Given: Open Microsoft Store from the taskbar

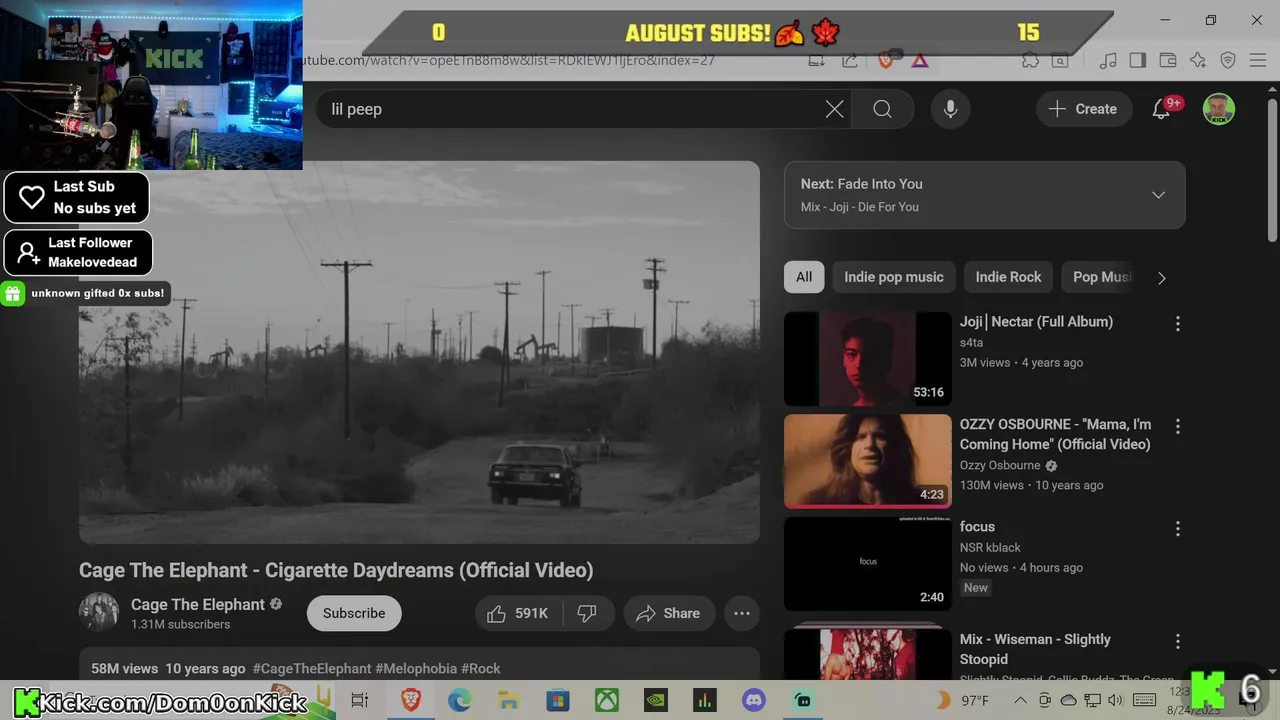Looking at the screenshot, I should click(557, 700).
